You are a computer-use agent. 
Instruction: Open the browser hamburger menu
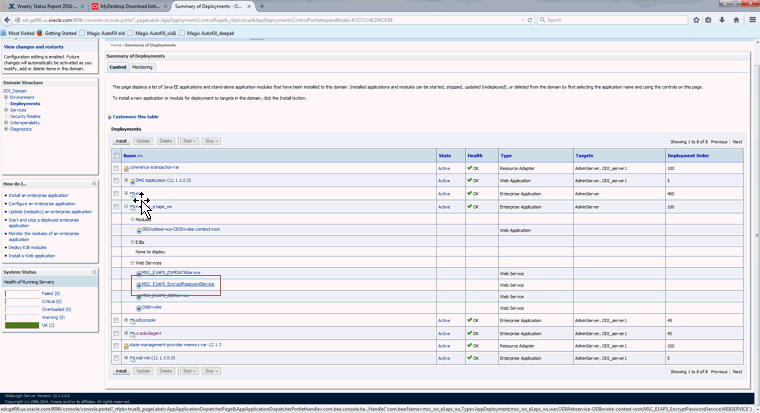pos(752,20)
